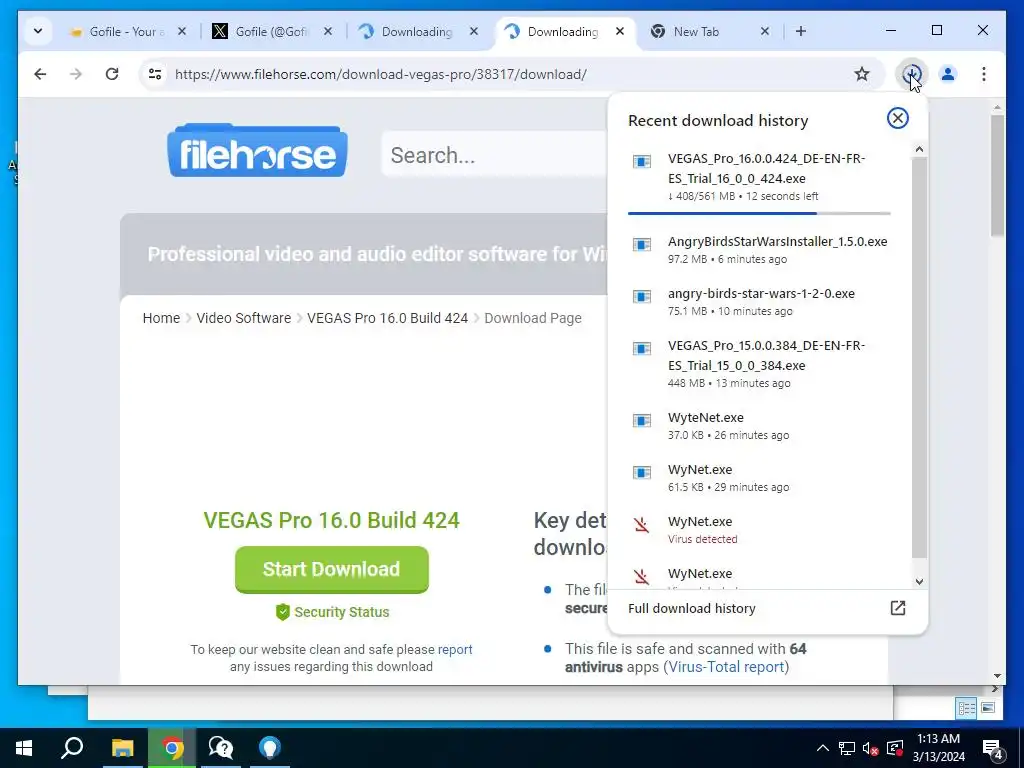Open File Explorer from the taskbar

[x=122, y=748]
